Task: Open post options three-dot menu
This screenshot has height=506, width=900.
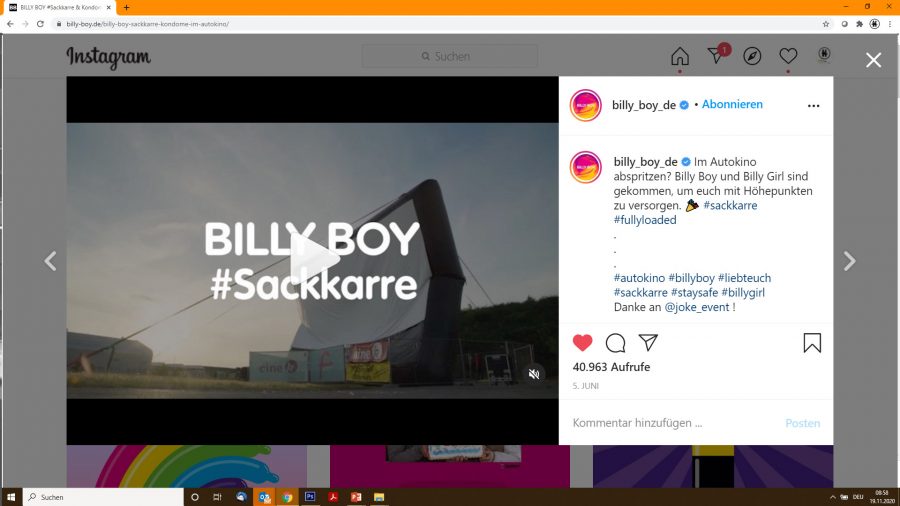Action: pyautogui.click(x=813, y=106)
